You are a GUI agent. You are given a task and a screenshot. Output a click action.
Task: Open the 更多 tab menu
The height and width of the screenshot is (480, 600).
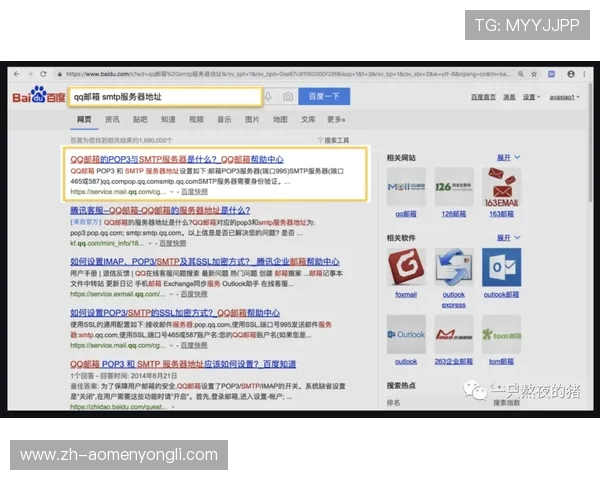tap(336, 119)
